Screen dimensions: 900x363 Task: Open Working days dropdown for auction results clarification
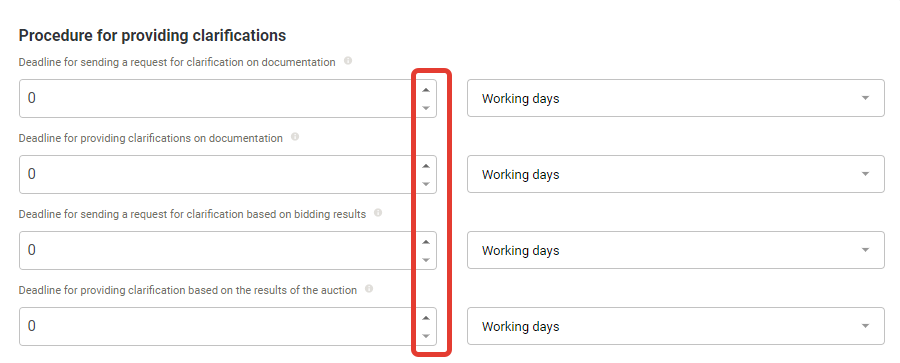coord(676,326)
